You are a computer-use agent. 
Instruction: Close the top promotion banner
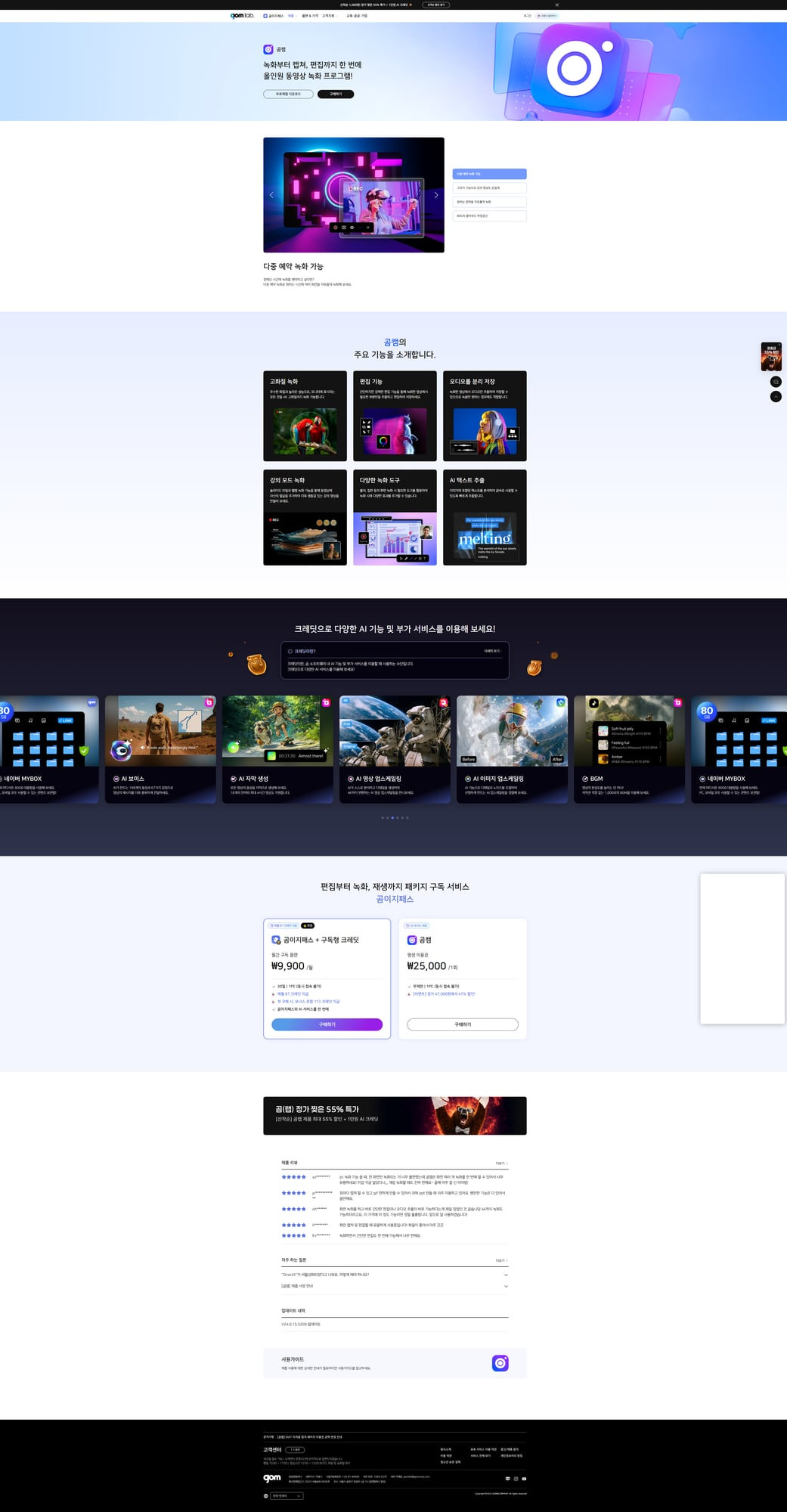pos(557,5)
